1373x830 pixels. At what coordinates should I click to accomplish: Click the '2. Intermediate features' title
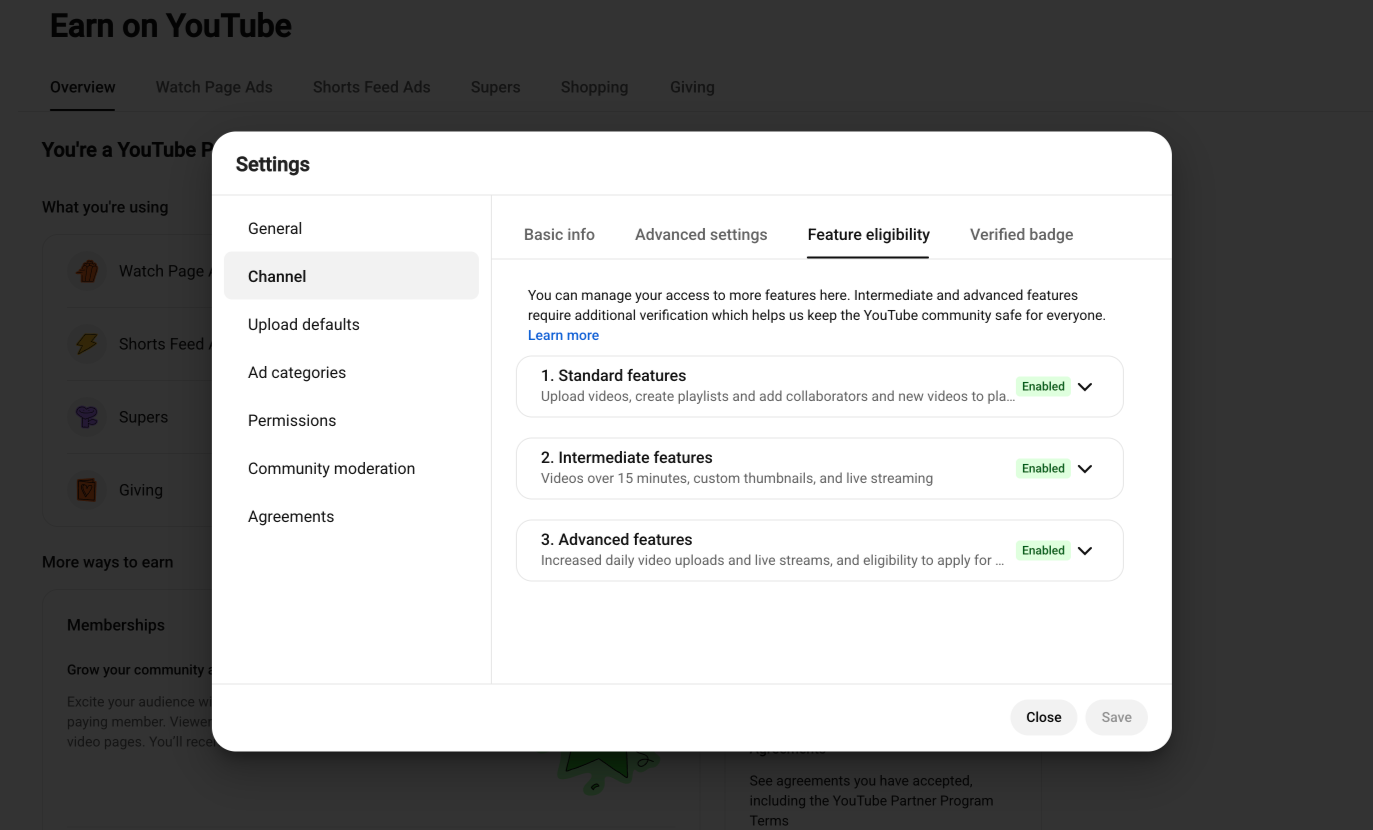pos(627,458)
